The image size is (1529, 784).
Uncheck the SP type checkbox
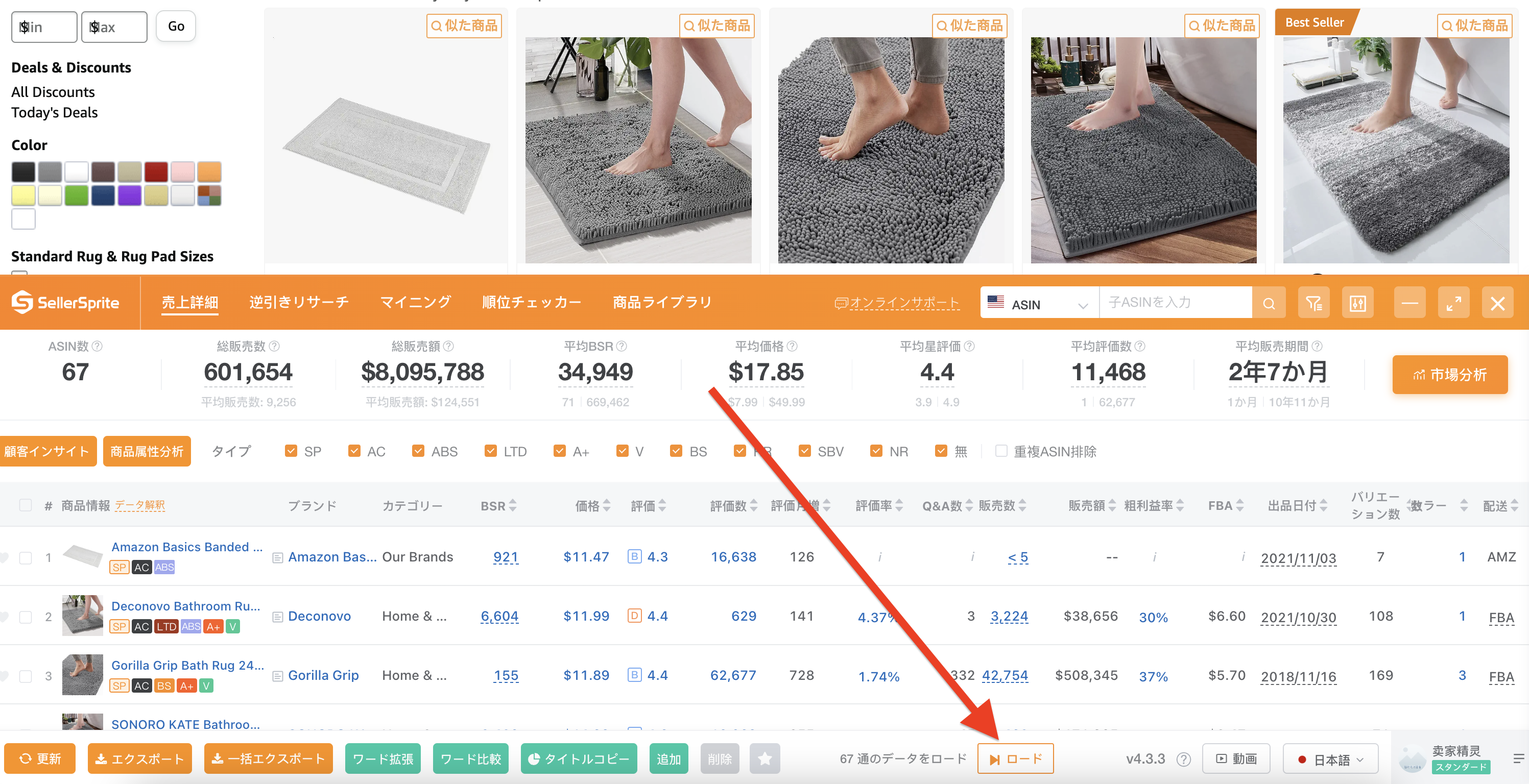[x=291, y=451]
